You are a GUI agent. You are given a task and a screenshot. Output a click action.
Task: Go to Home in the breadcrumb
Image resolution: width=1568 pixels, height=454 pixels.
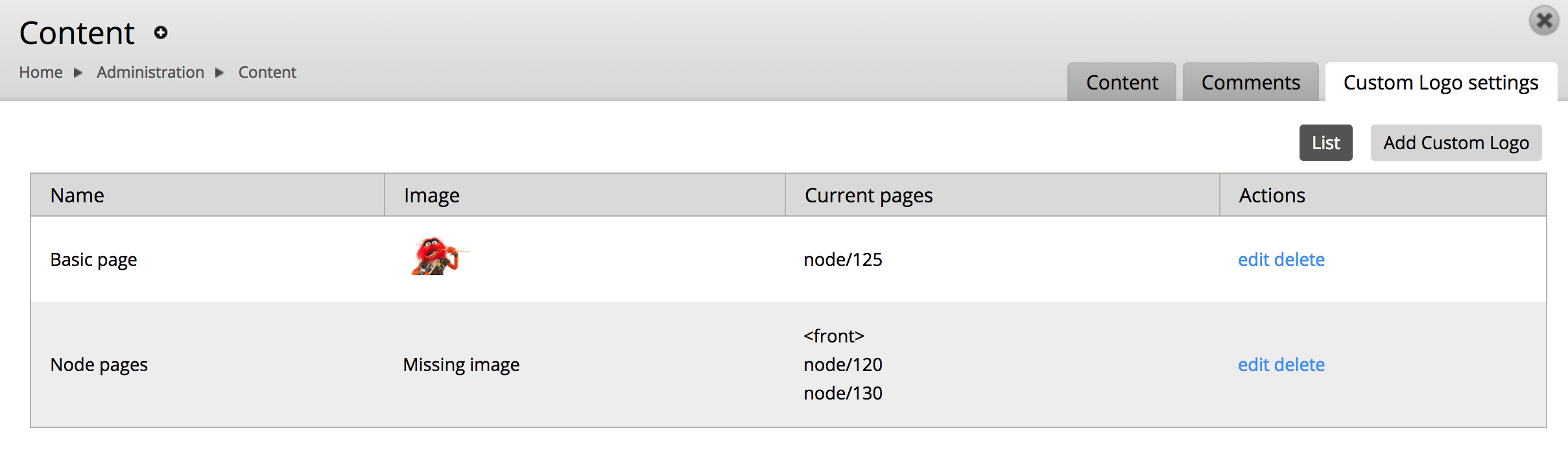click(x=41, y=72)
